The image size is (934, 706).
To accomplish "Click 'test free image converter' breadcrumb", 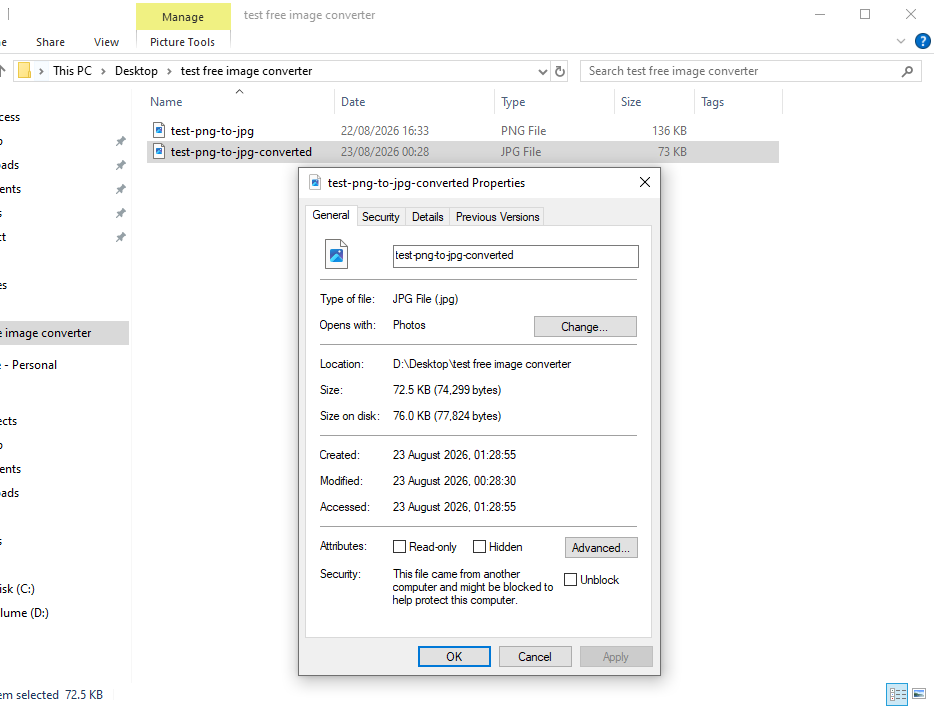I will 246,71.
